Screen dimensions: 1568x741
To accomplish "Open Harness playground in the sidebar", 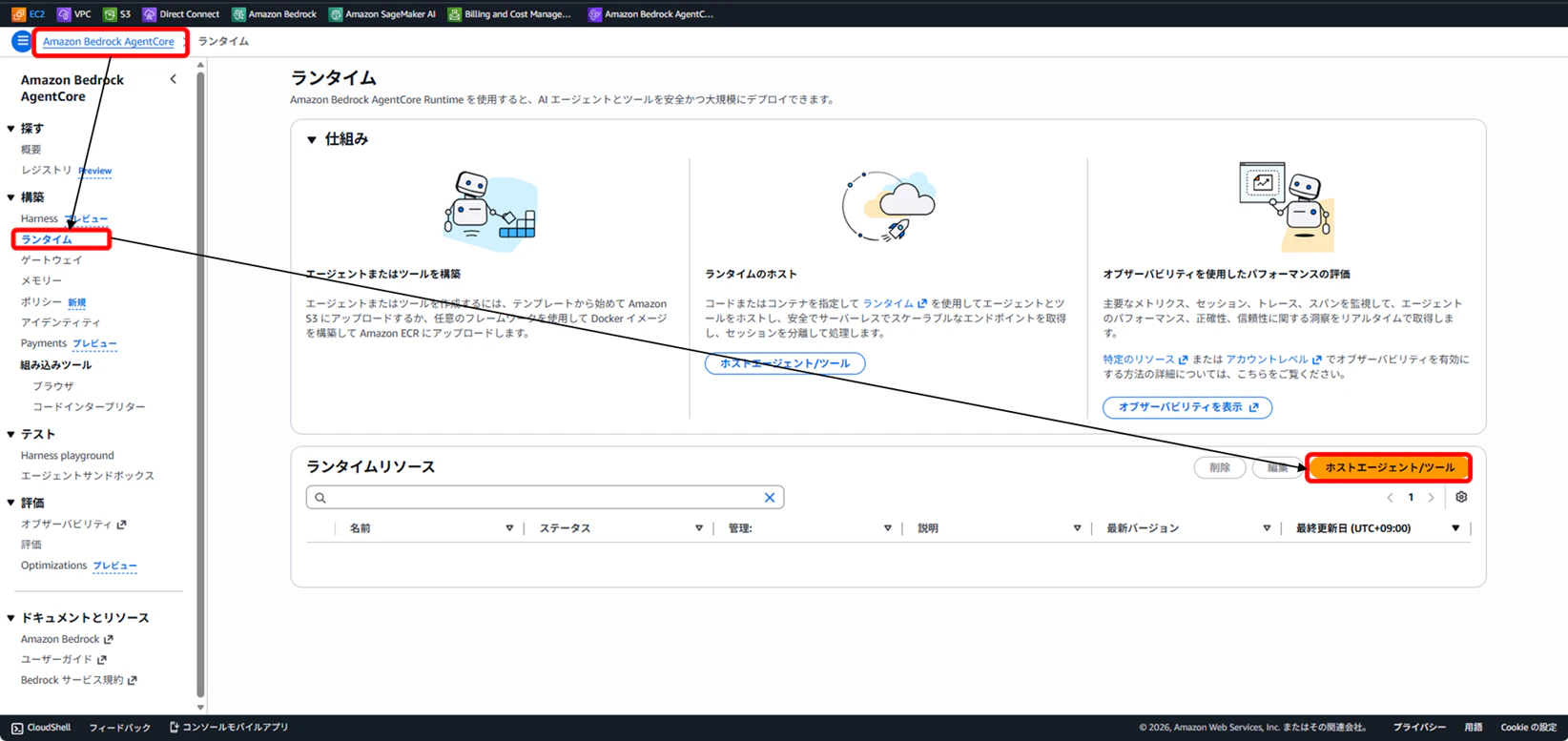I will pyautogui.click(x=67, y=456).
